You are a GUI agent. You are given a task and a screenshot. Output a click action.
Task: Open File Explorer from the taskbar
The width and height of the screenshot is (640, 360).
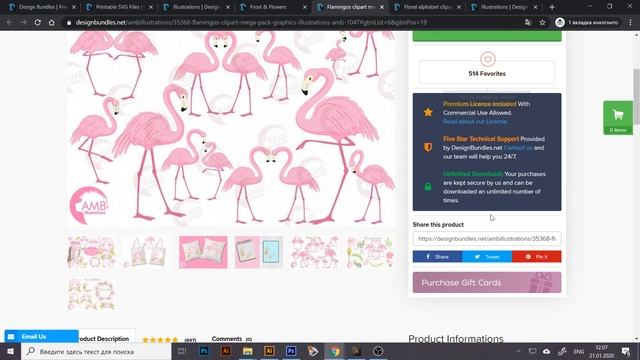247,351
